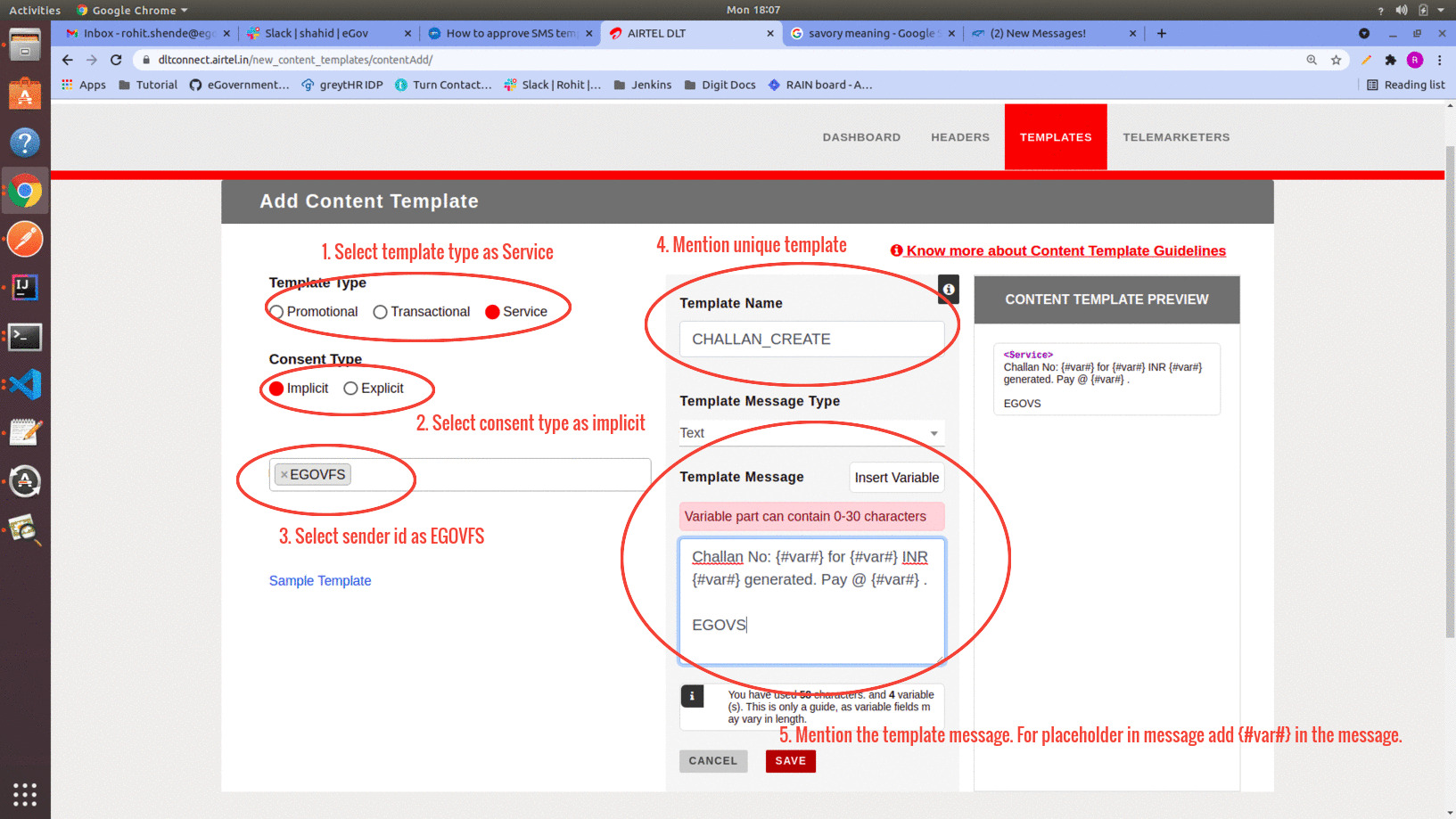Open the page zoom magnifier icon
Image resolution: width=1456 pixels, height=819 pixels.
tap(1312, 60)
